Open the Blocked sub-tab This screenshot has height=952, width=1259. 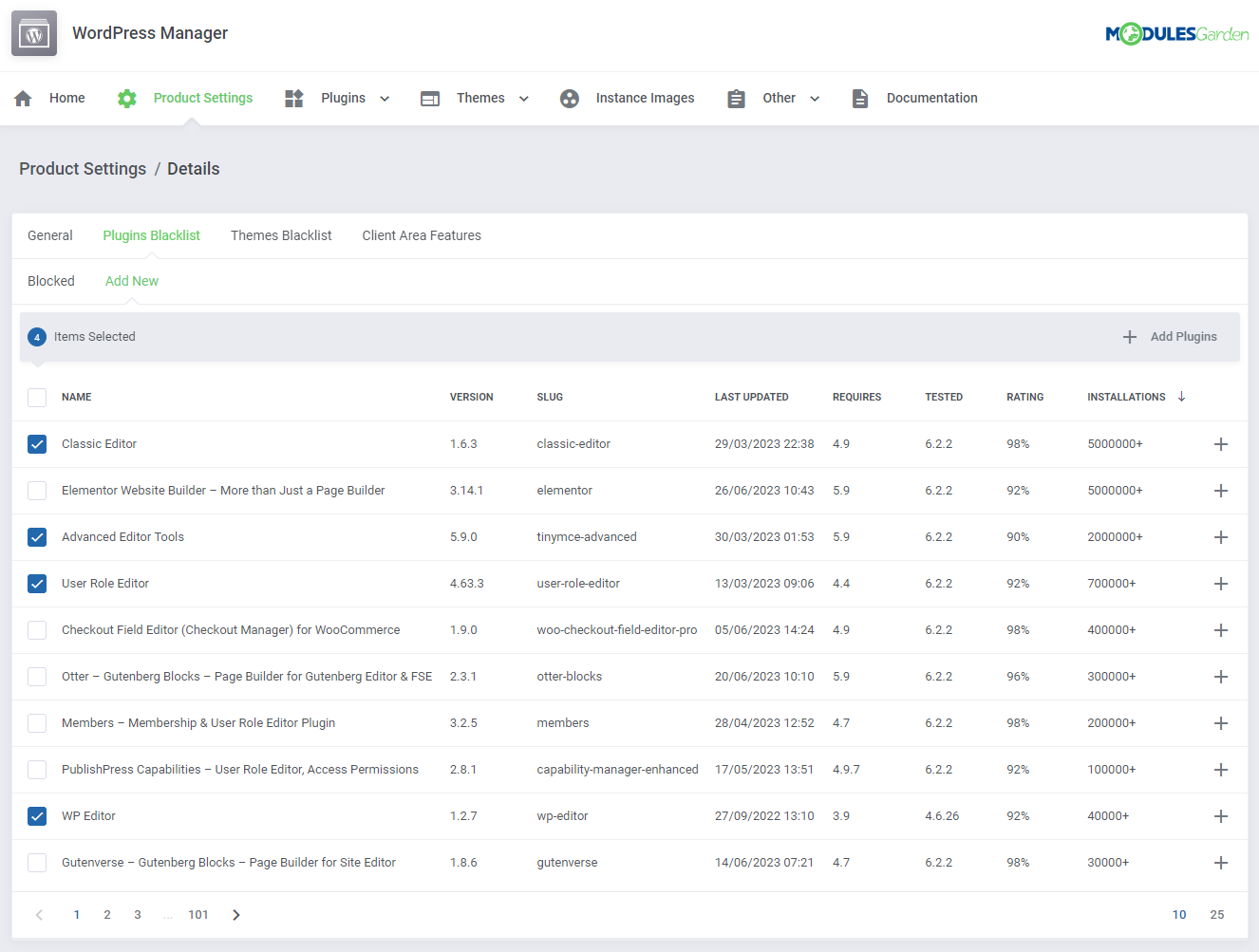pyautogui.click(x=51, y=281)
